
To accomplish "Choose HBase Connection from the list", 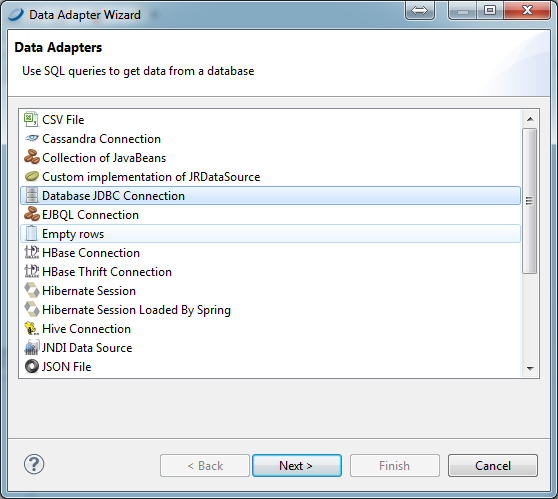I will (x=270, y=253).
